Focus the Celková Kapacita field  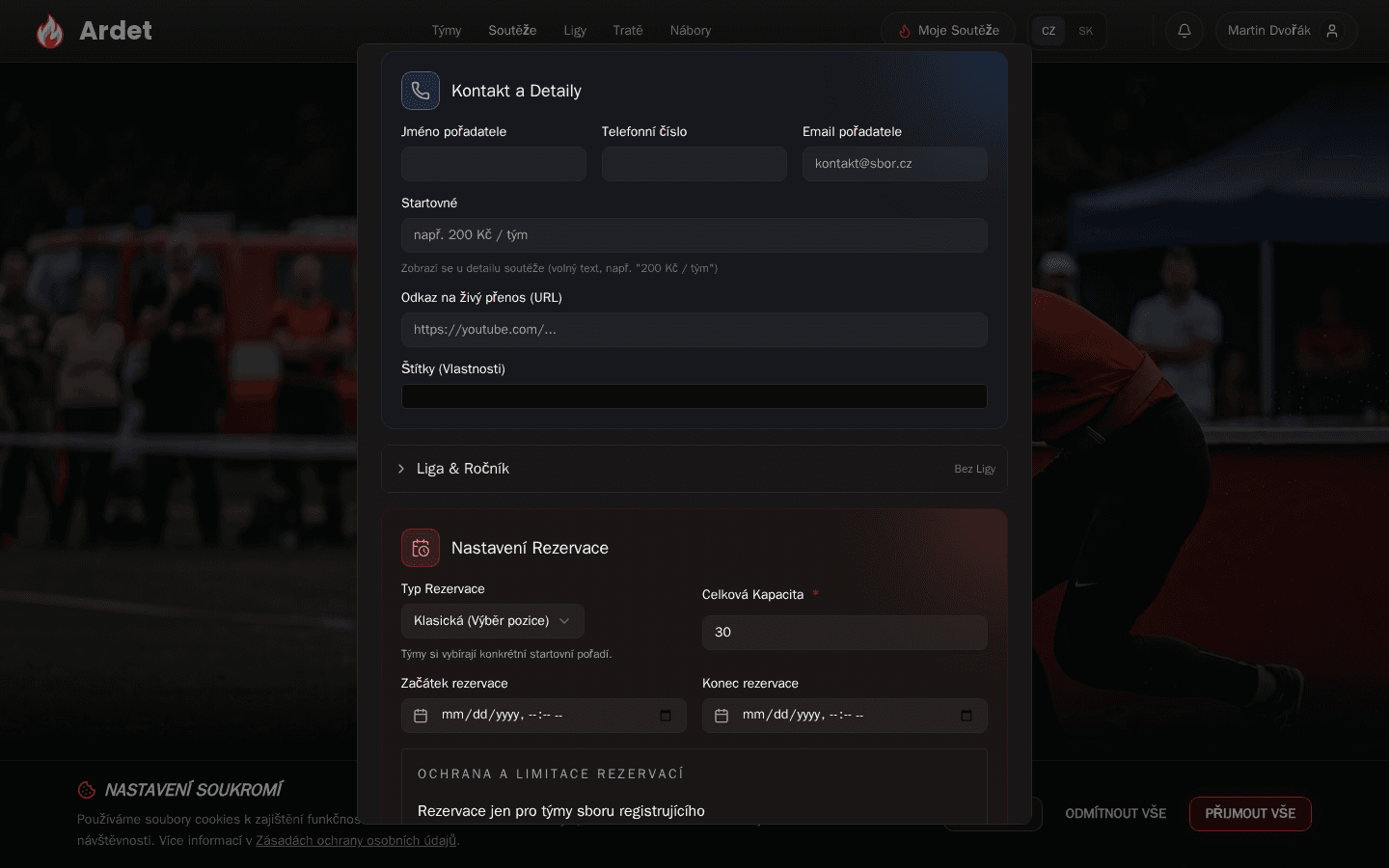[845, 633]
